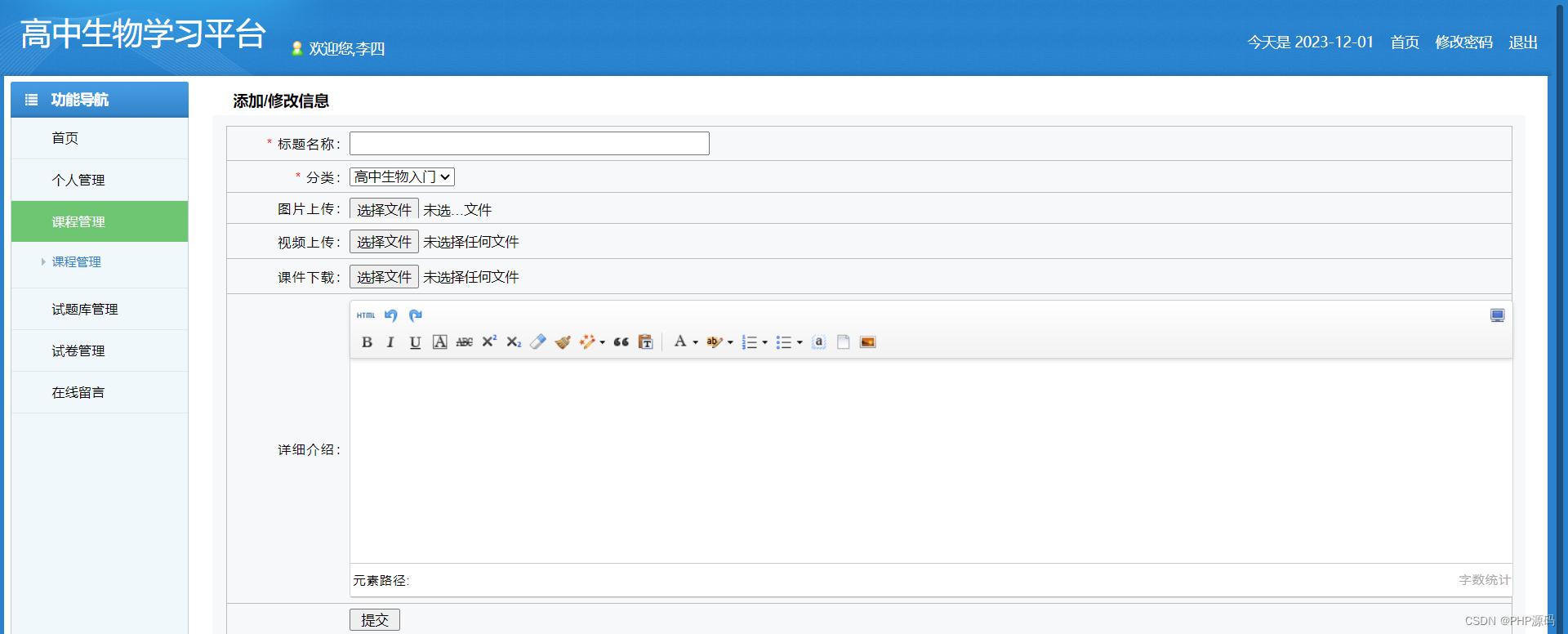Open the font color palette dropdown

696,343
